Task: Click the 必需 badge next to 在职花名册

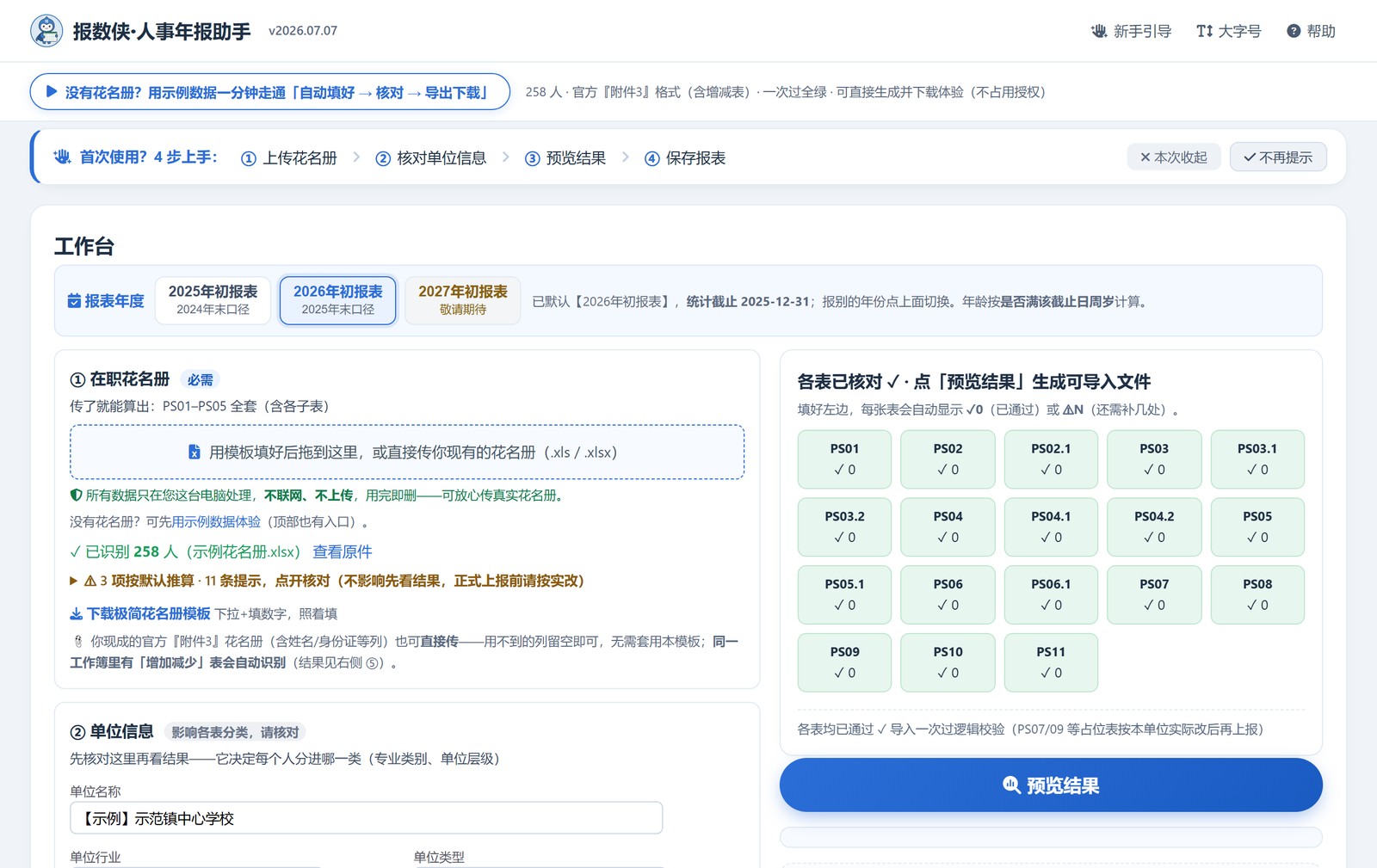Action: [x=200, y=379]
